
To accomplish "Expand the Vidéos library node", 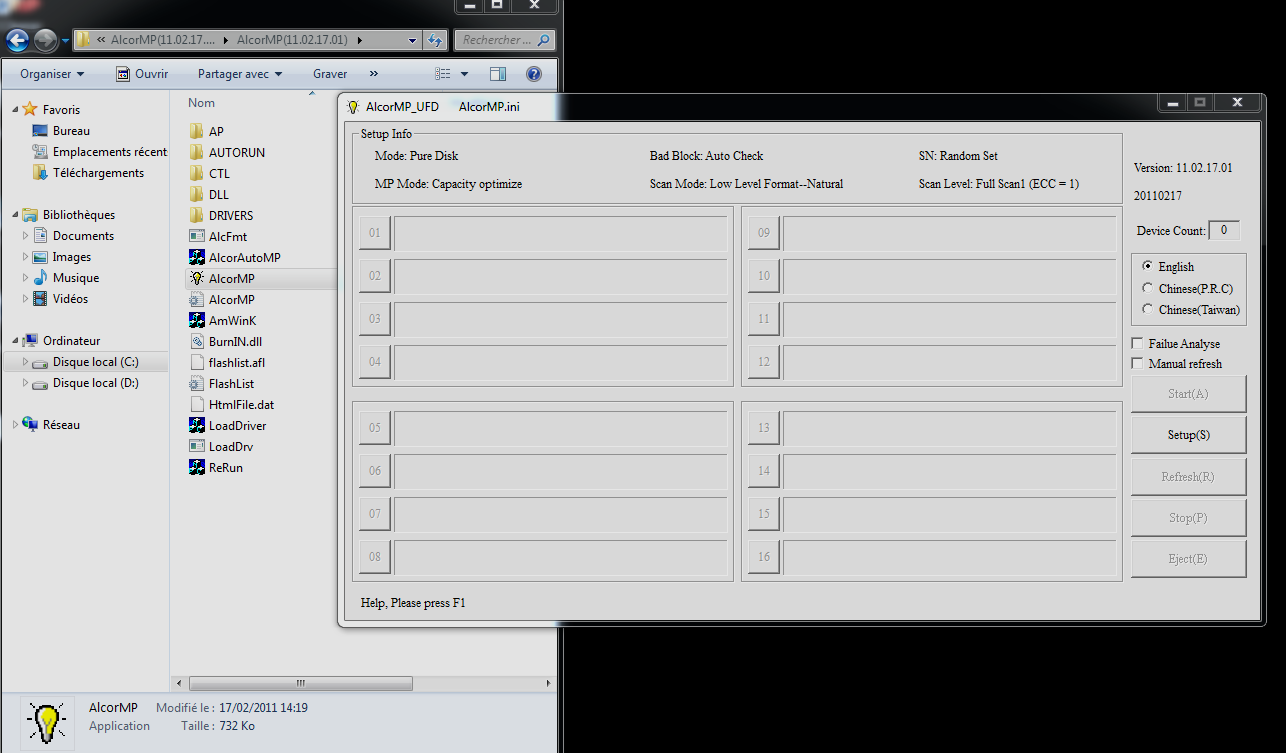I will click(x=25, y=299).
